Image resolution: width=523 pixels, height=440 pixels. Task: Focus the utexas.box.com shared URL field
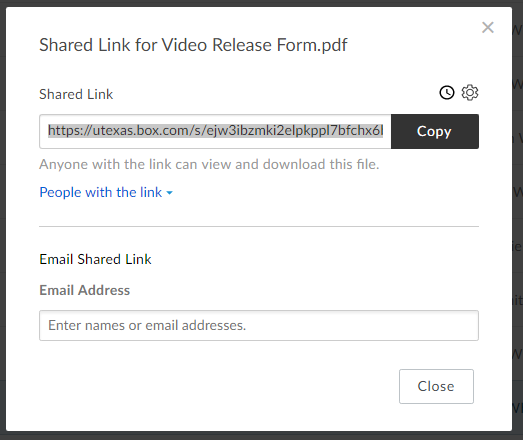[215, 131]
